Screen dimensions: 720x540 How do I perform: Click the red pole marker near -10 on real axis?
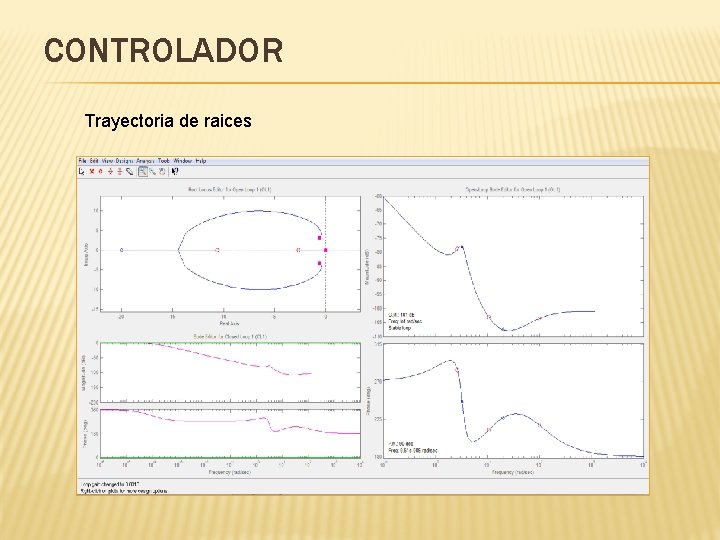[217, 250]
